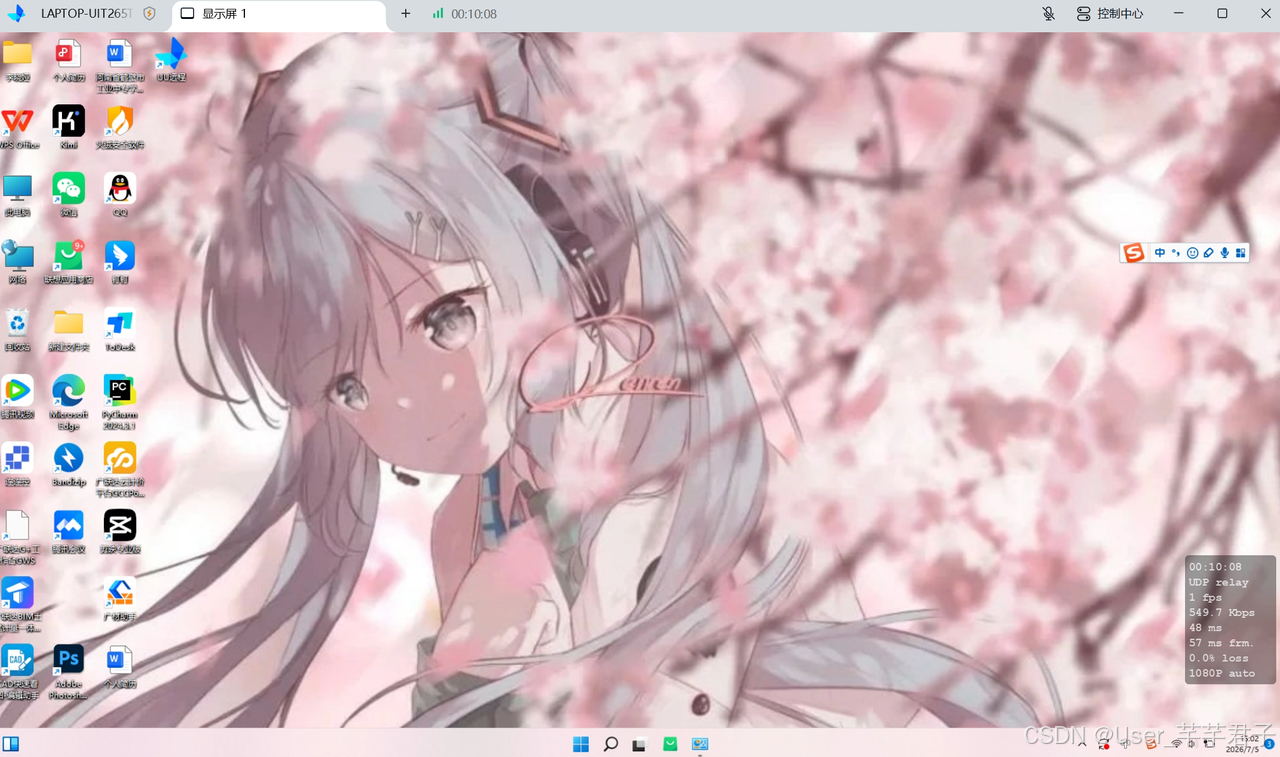Open the 广材助手 desktop shortcut
The width and height of the screenshot is (1280, 757).
click(120, 599)
